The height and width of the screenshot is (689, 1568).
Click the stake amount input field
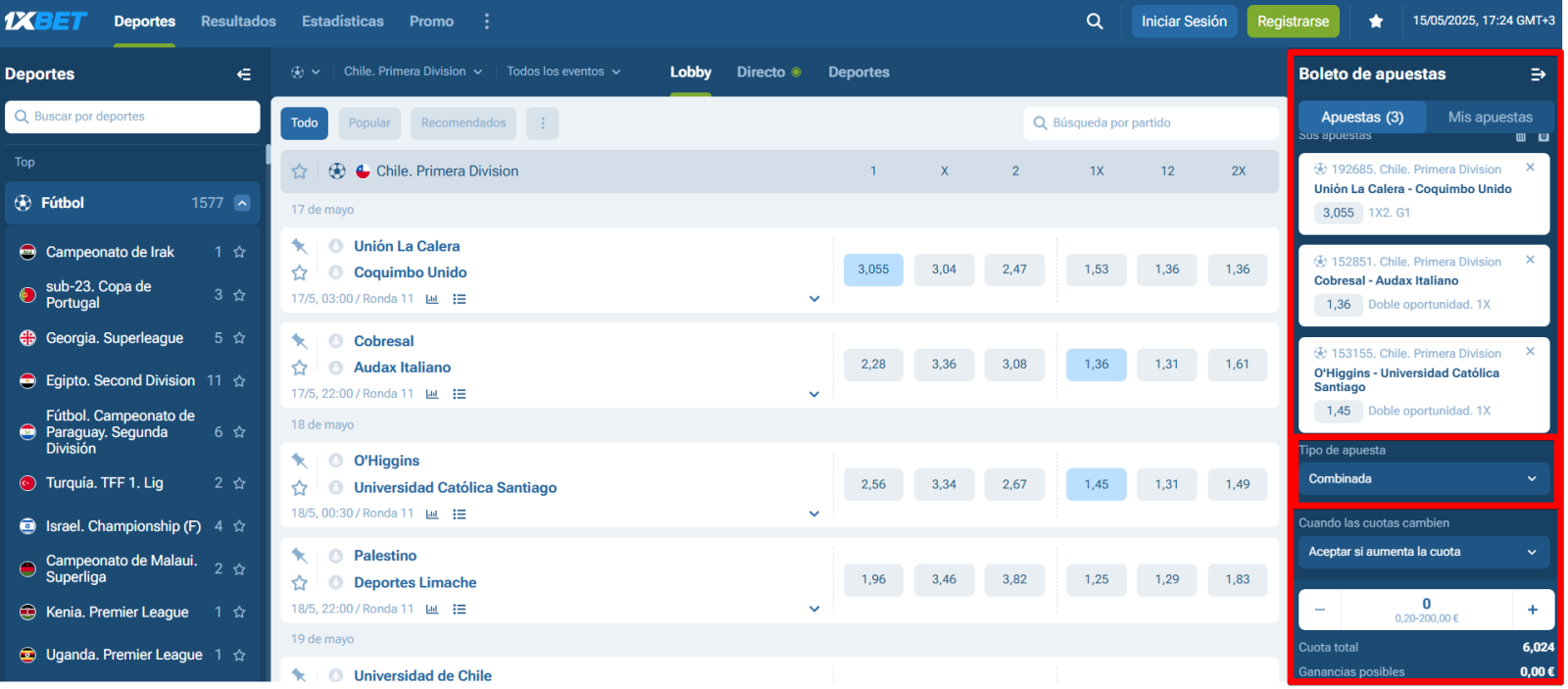point(1426,610)
